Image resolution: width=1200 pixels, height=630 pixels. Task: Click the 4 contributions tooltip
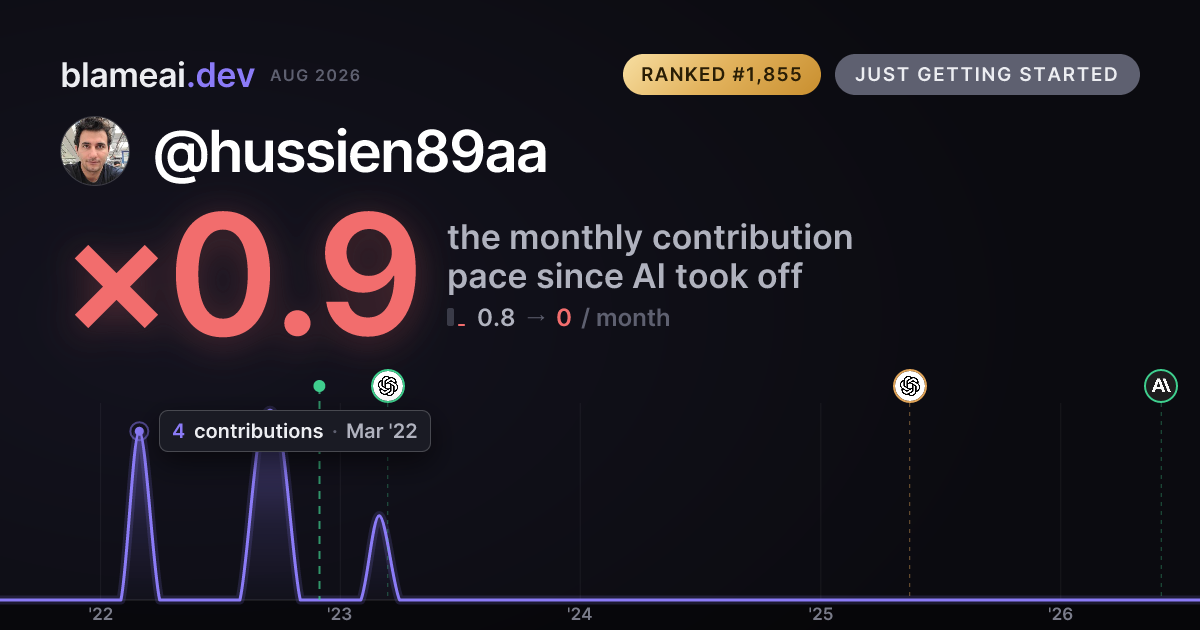(295, 431)
